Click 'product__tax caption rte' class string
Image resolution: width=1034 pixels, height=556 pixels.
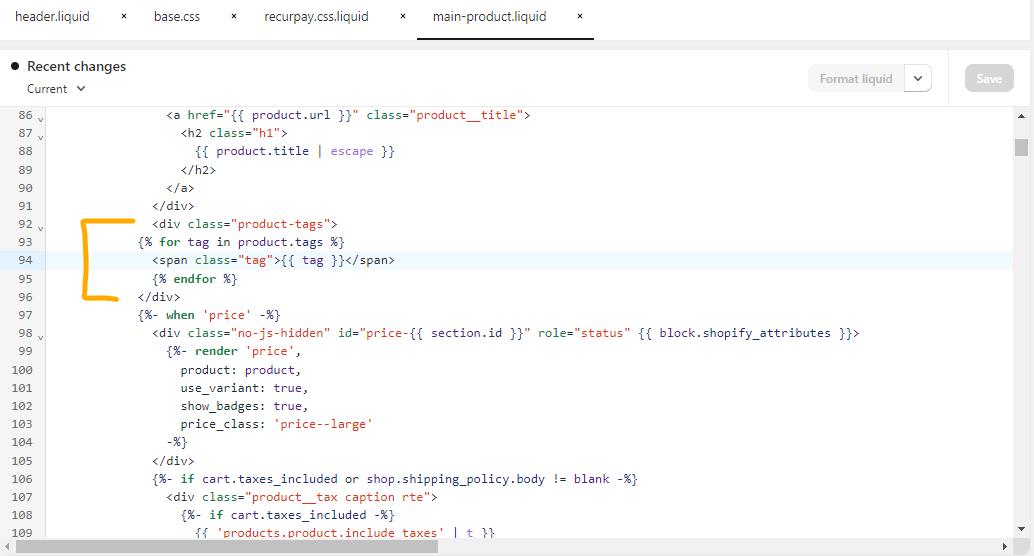[338, 497]
